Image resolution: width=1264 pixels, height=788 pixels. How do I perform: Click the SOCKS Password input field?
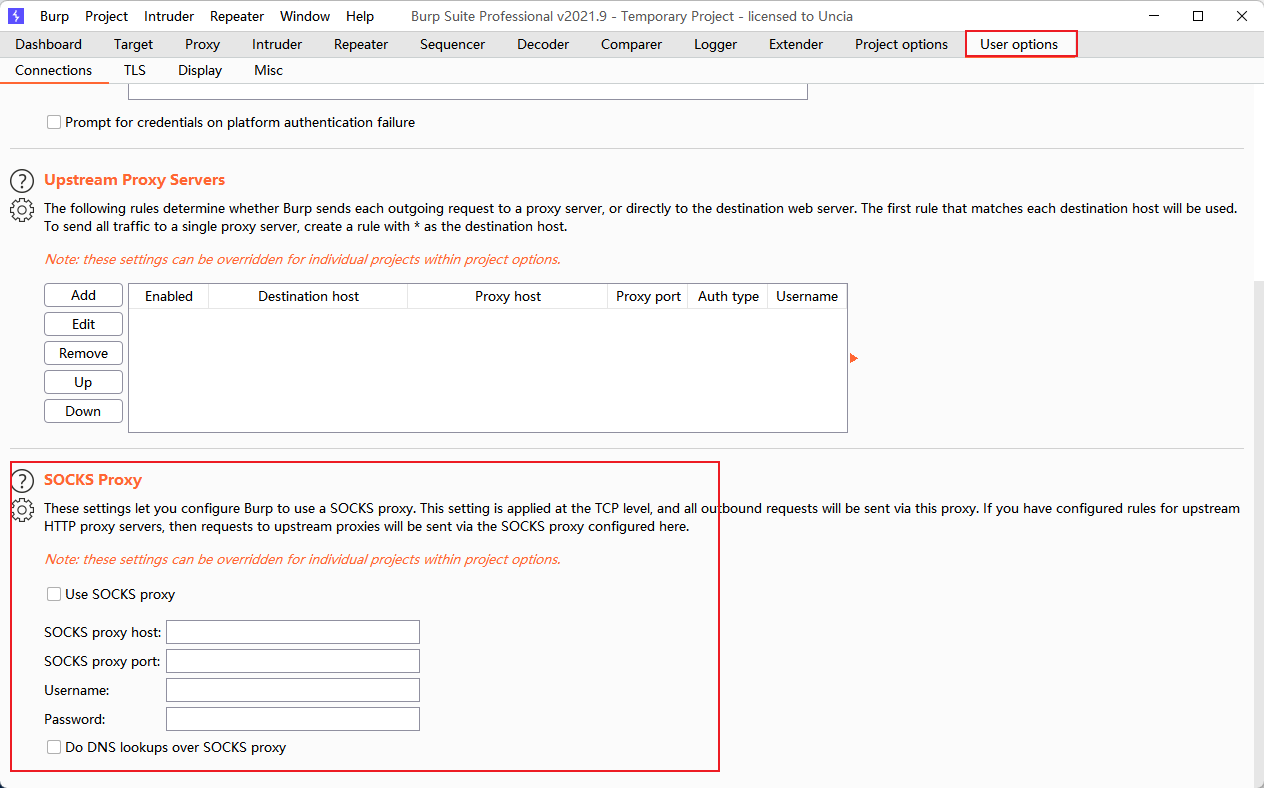pos(293,719)
